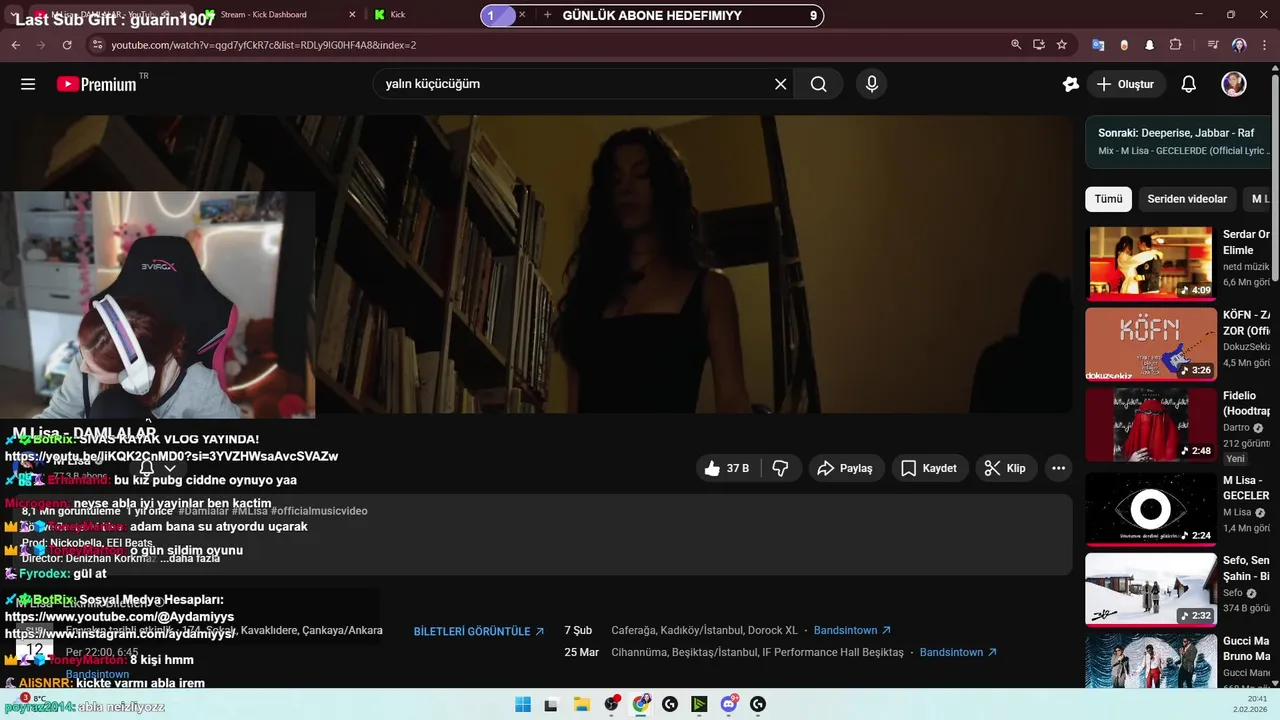Open Fidelio video thumbnail 2:48
Screen dimensions: 1280x720
pyautogui.click(x=1150, y=425)
